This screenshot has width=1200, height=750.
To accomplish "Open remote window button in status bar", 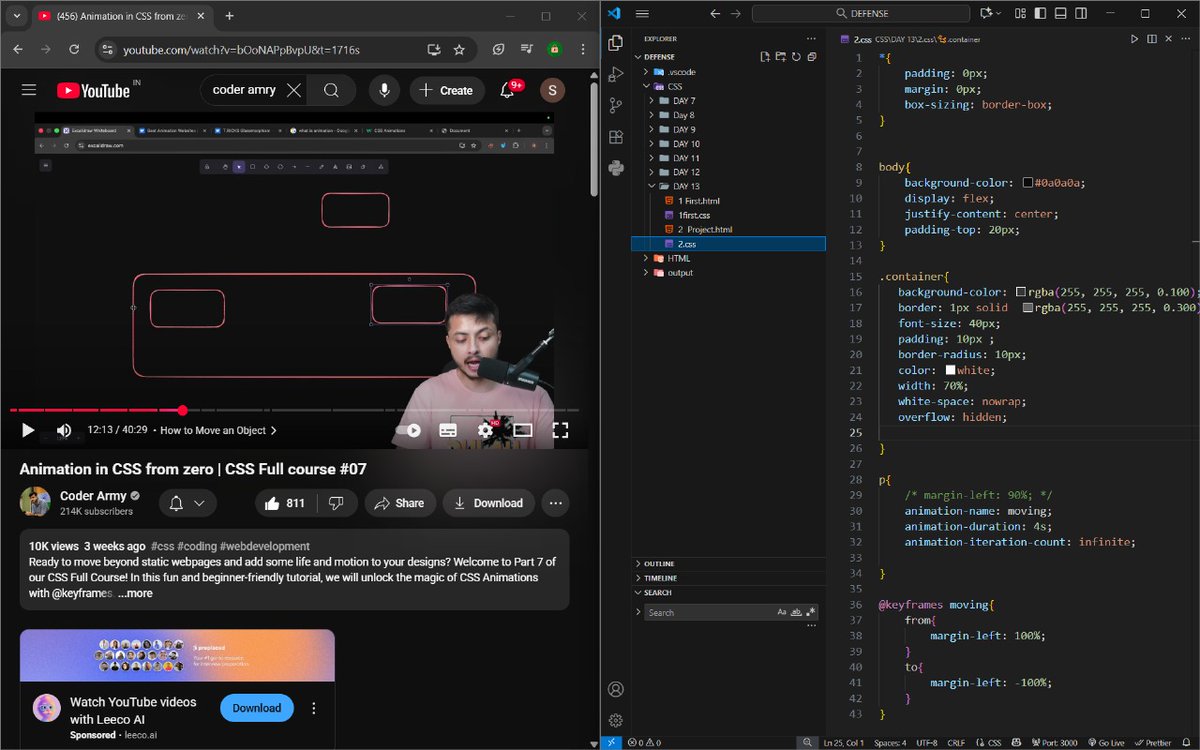I will 612,743.
